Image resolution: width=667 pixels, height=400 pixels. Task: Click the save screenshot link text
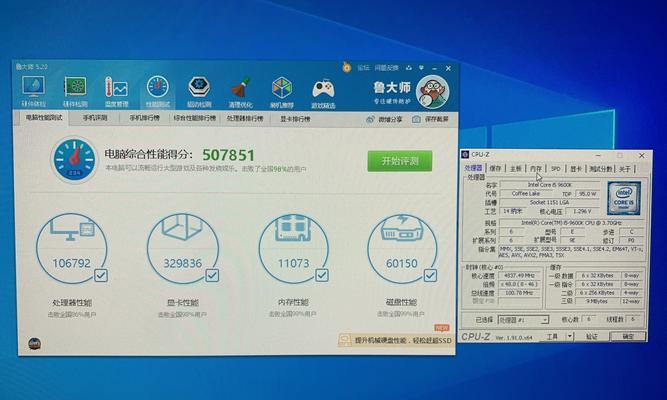click(436, 120)
